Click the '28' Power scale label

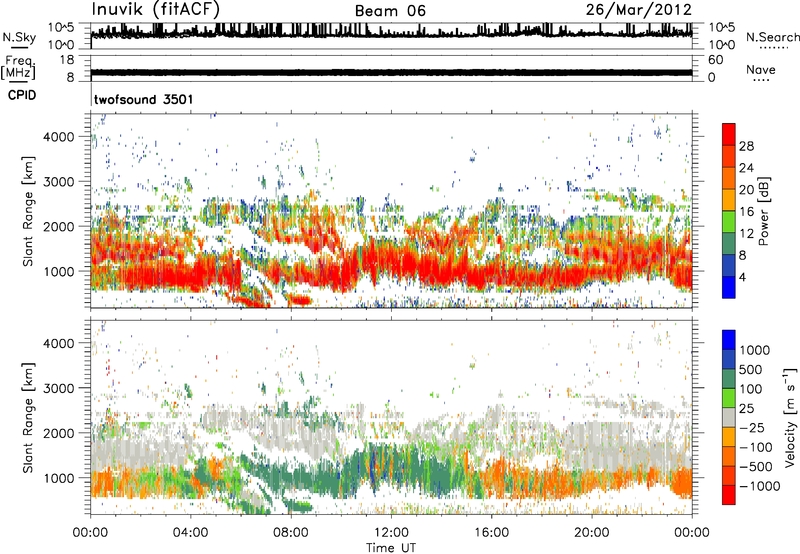pyautogui.click(x=746, y=146)
